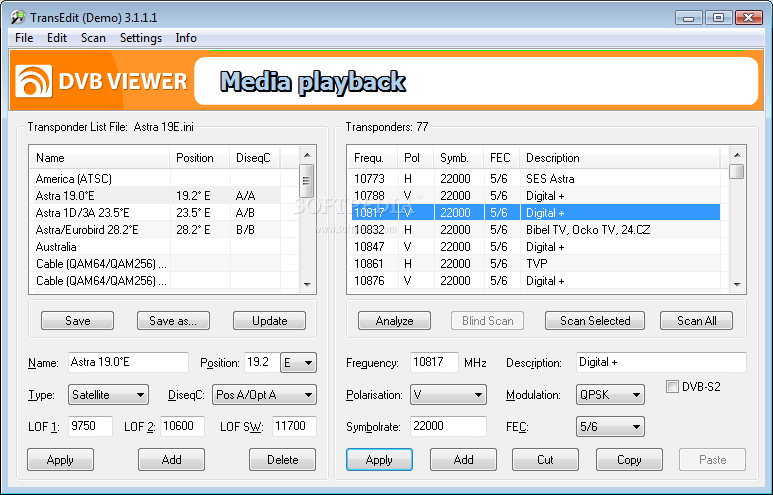Expand the Polarisation dropdown
773x495 pixels.
(x=448, y=395)
